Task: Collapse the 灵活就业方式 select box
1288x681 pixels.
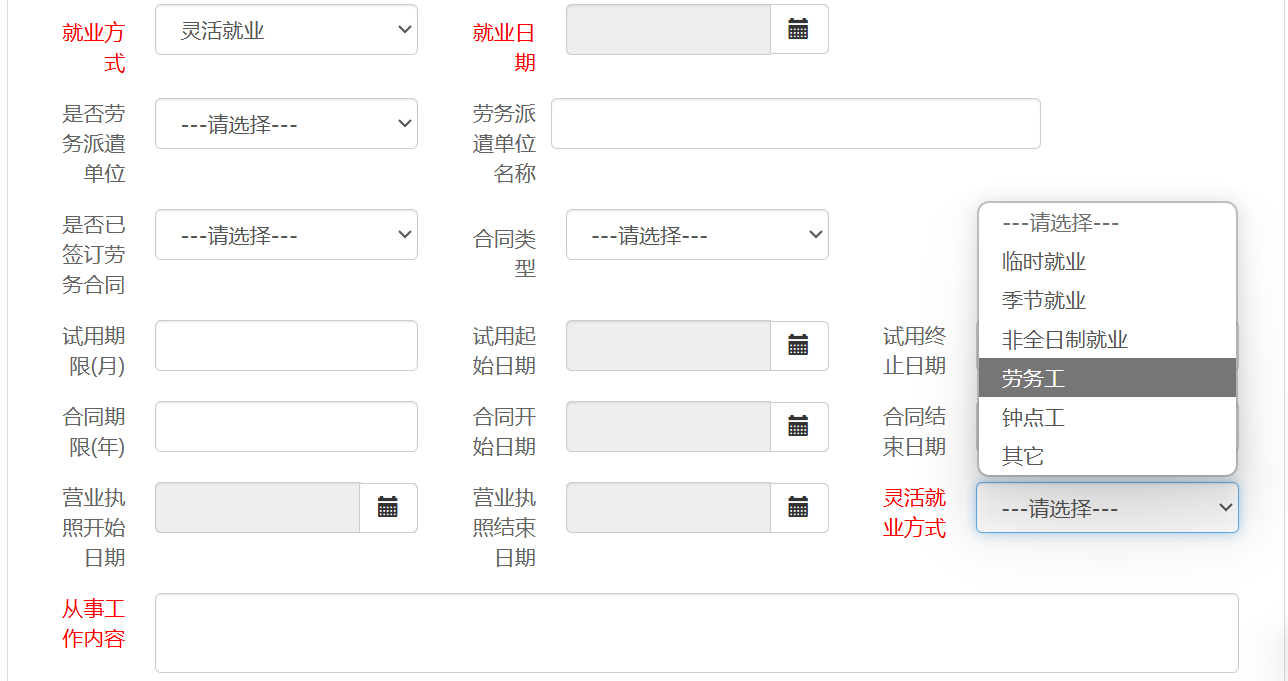Action: [1106, 508]
